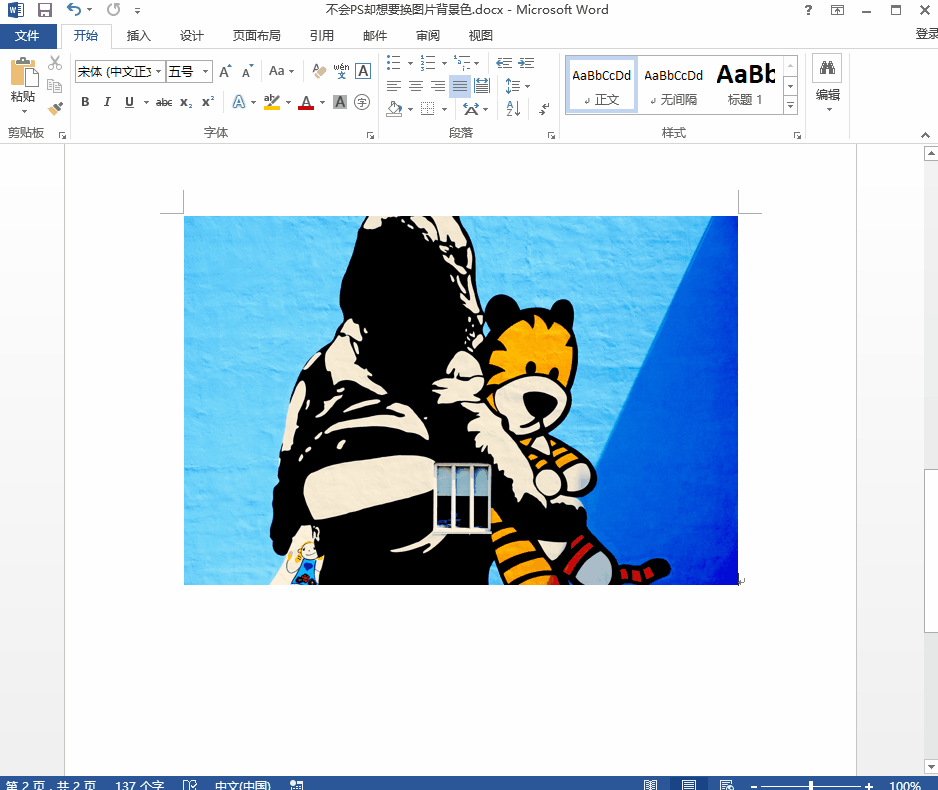
Task: Click the macro recording icon in status bar
Action: [x=297, y=784]
